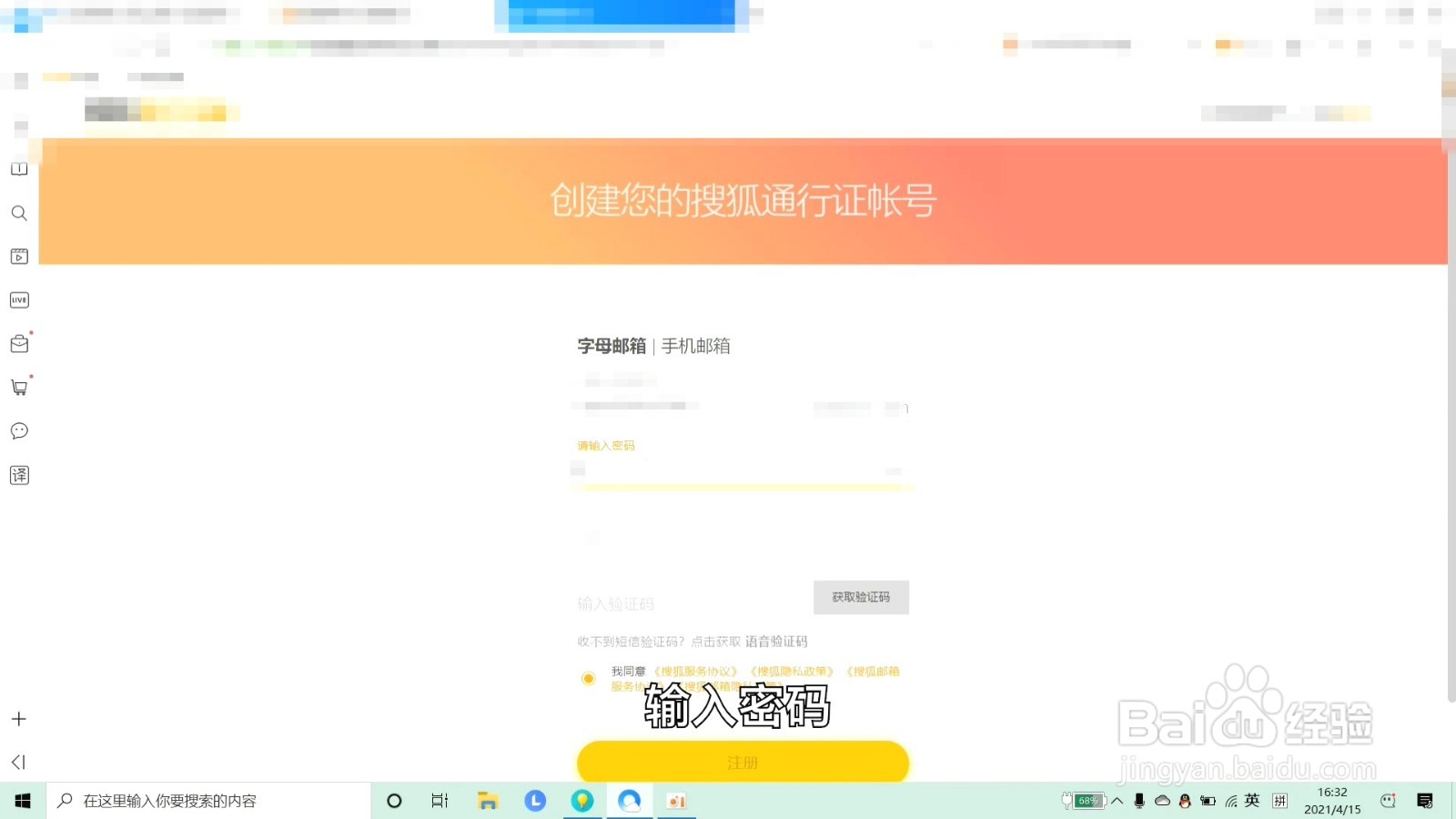The image size is (1456, 819).
Task: Open the translate (译) tool in the sidebar
Action: [19, 474]
